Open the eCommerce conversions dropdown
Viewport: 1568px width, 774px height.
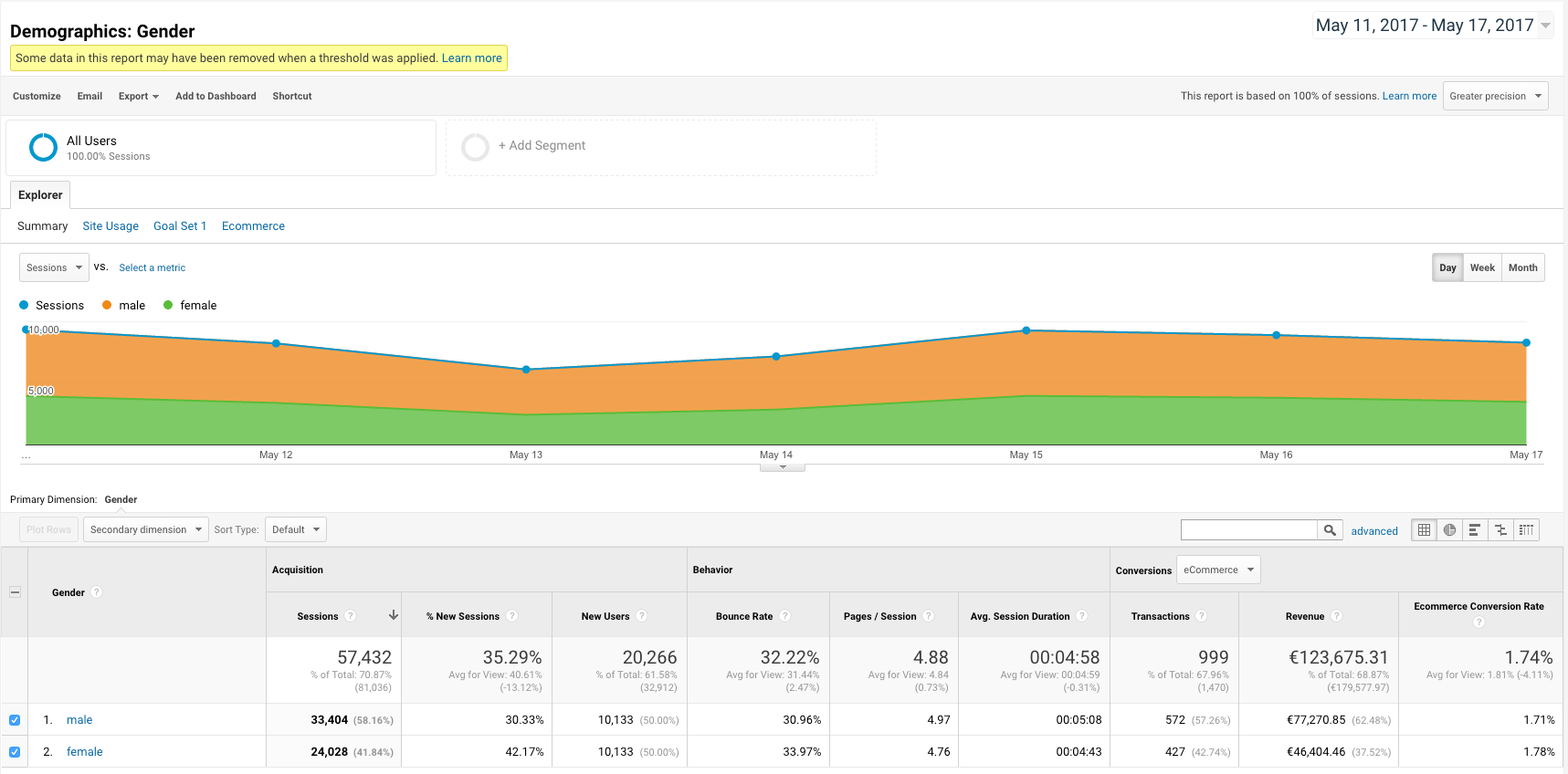(x=1218, y=570)
